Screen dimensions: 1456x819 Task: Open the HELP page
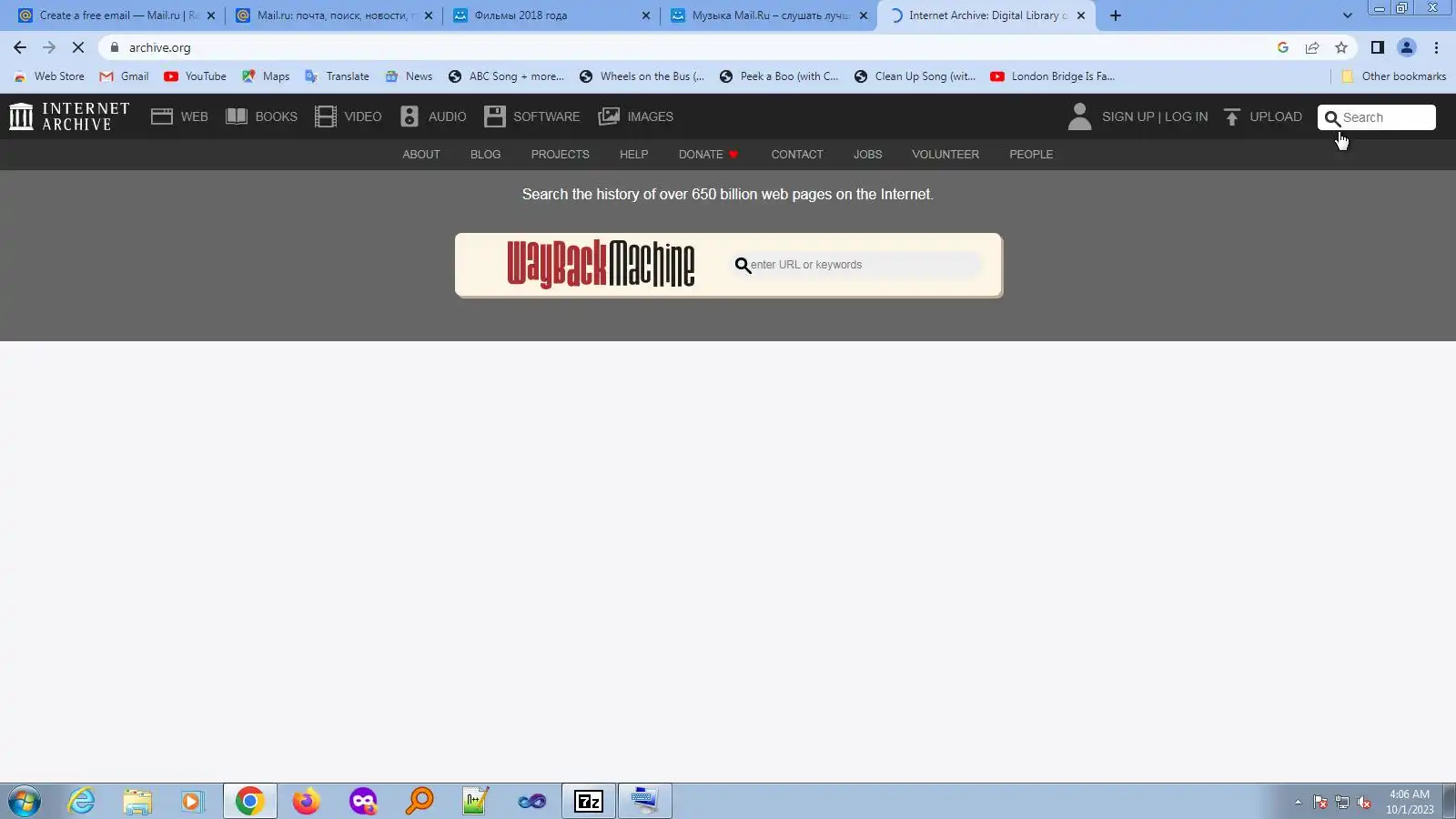634,155
